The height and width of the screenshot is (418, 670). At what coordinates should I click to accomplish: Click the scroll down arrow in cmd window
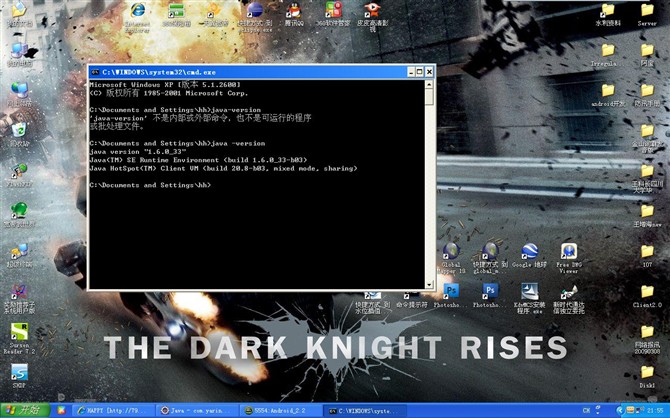click(429, 284)
